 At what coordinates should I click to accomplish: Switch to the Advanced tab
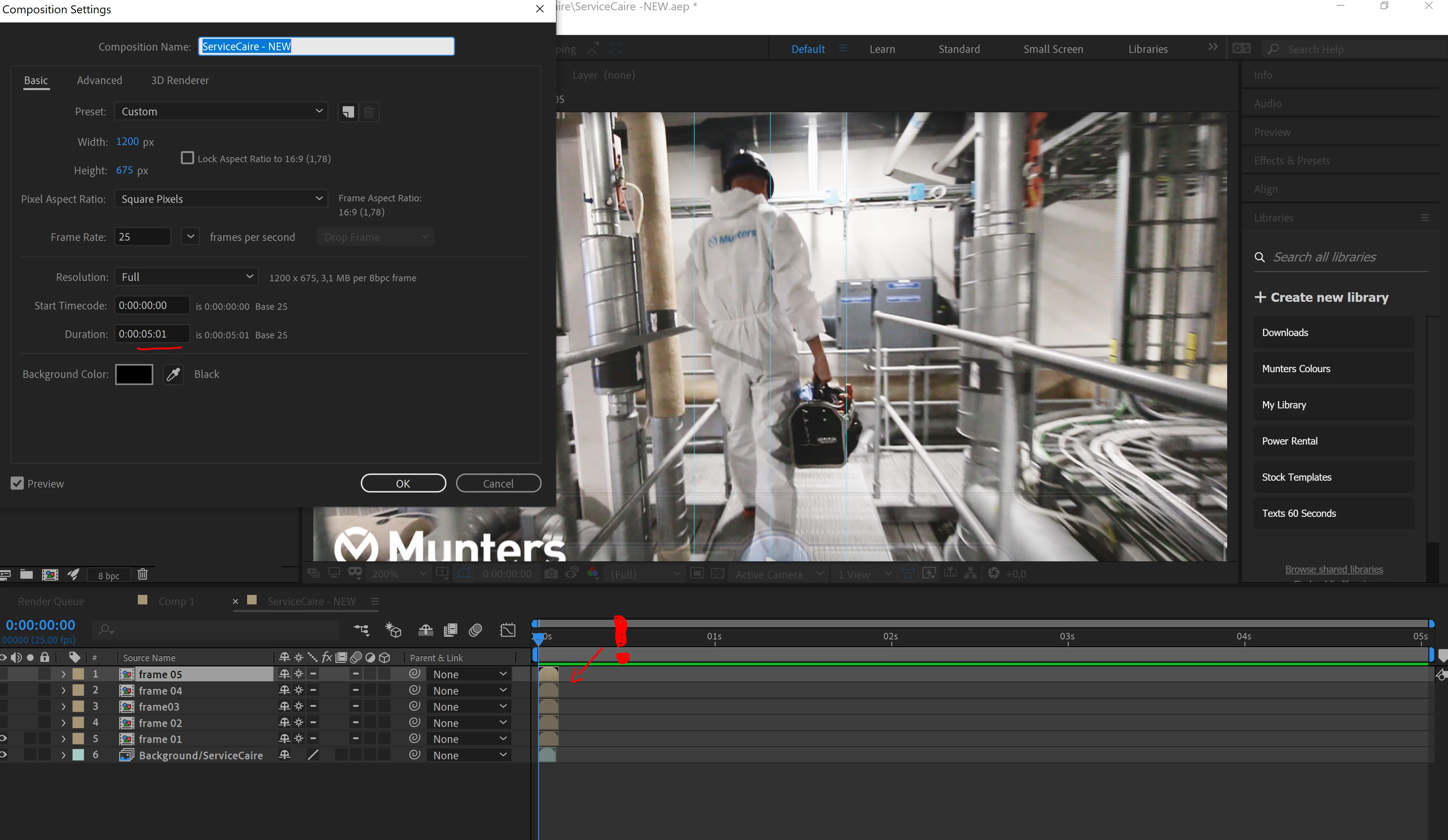99,80
